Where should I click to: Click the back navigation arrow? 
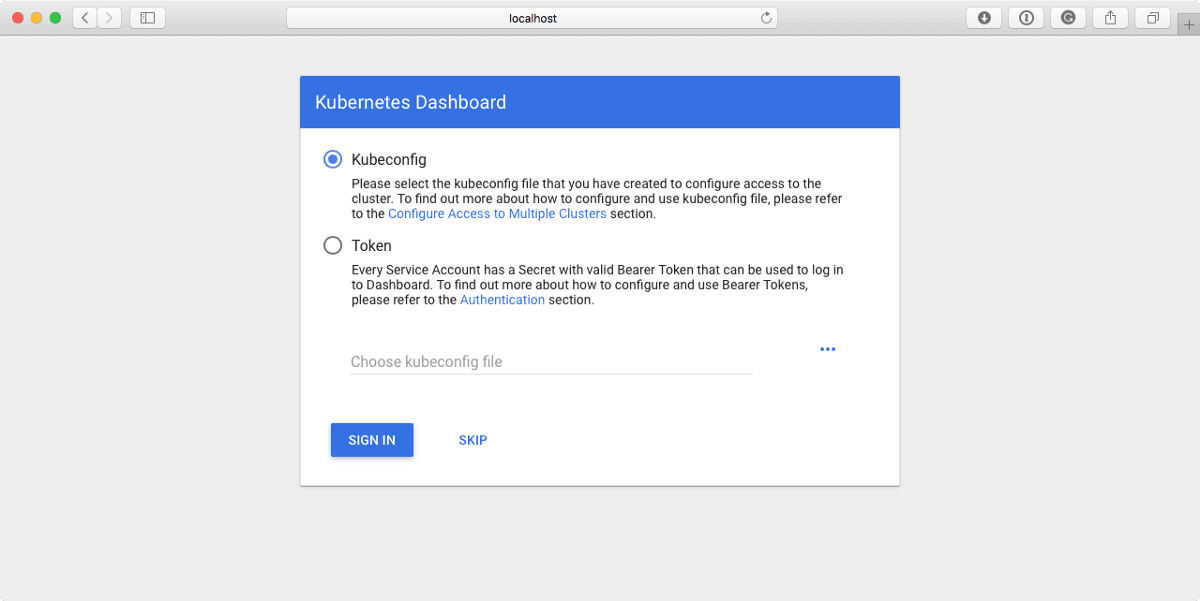(x=84, y=17)
